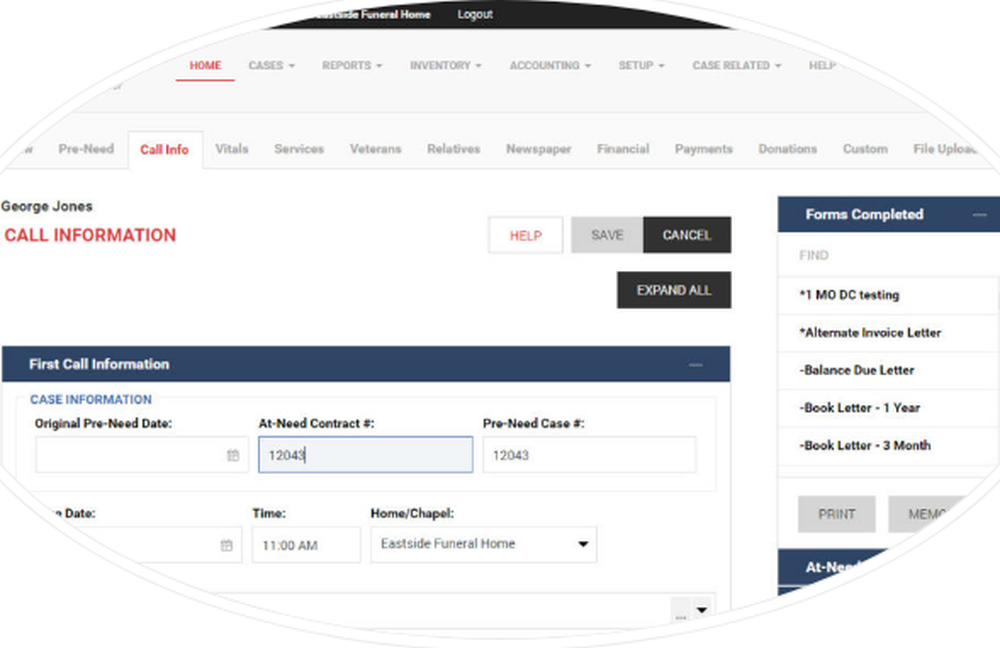The image size is (1000, 648).
Task: Open the SETUP menu
Action: [641, 66]
